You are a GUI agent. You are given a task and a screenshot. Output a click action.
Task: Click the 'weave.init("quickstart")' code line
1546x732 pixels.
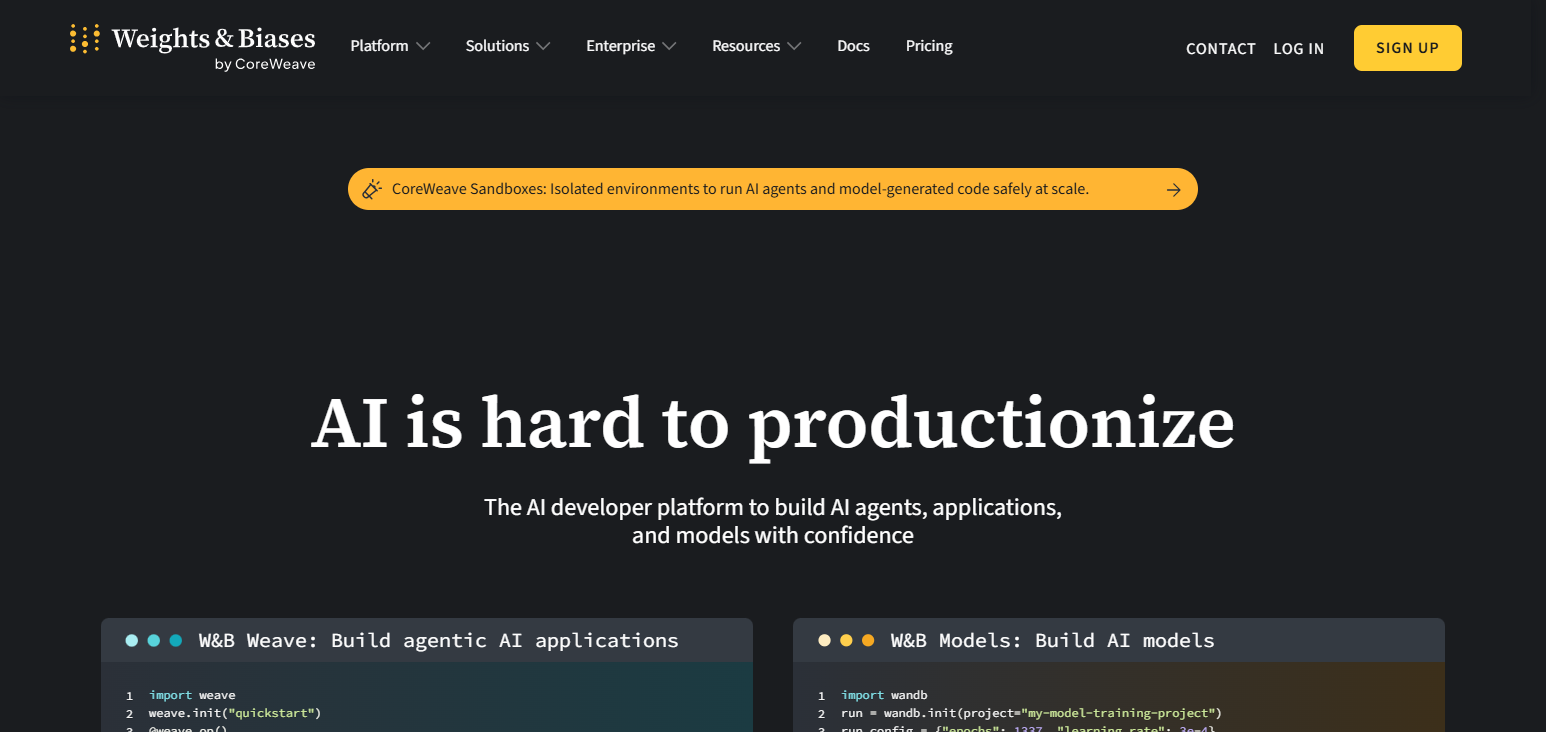pyautogui.click(x=235, y=713)
